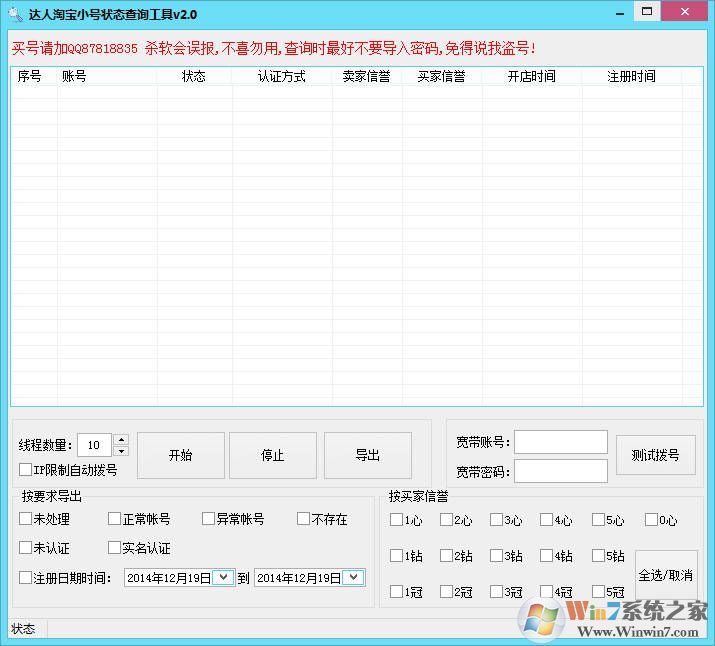The width and height of the screenshot is (715, 646).
Task: Open the start date dropdown calendar
Action: (222, 577)
